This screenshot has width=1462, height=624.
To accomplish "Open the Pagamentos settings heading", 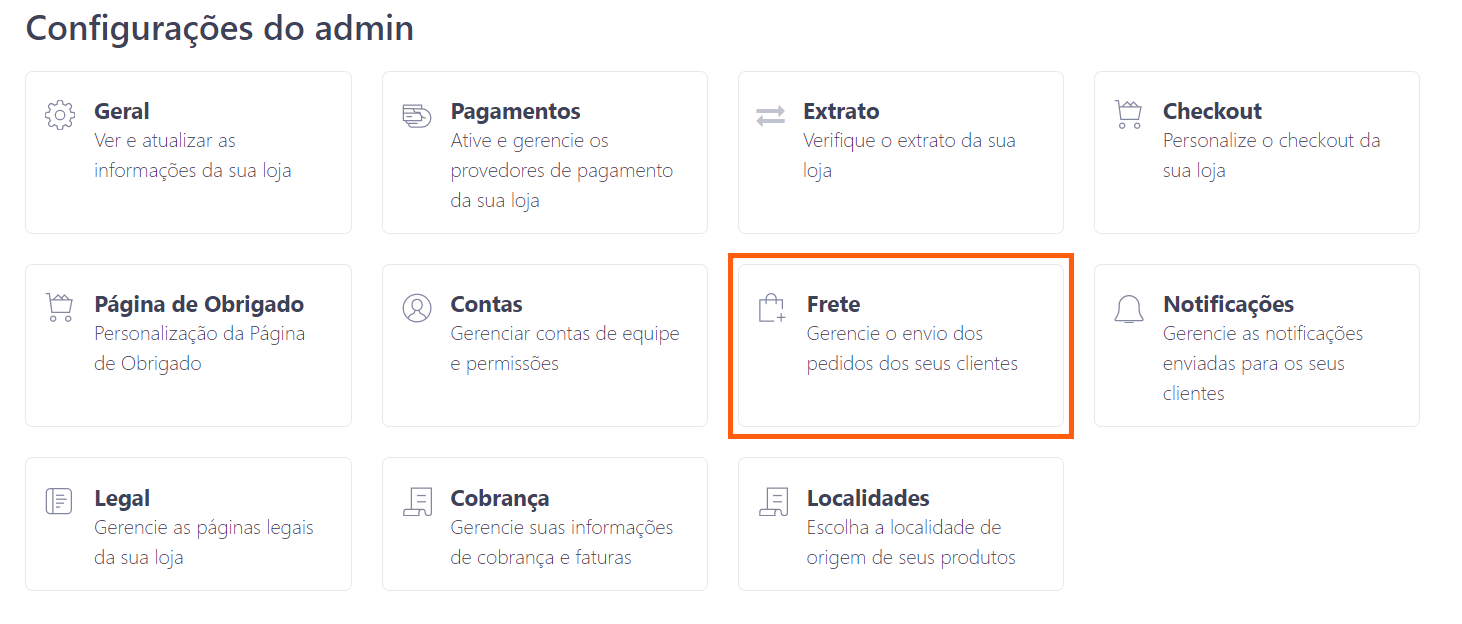I will tap(515, 111).
